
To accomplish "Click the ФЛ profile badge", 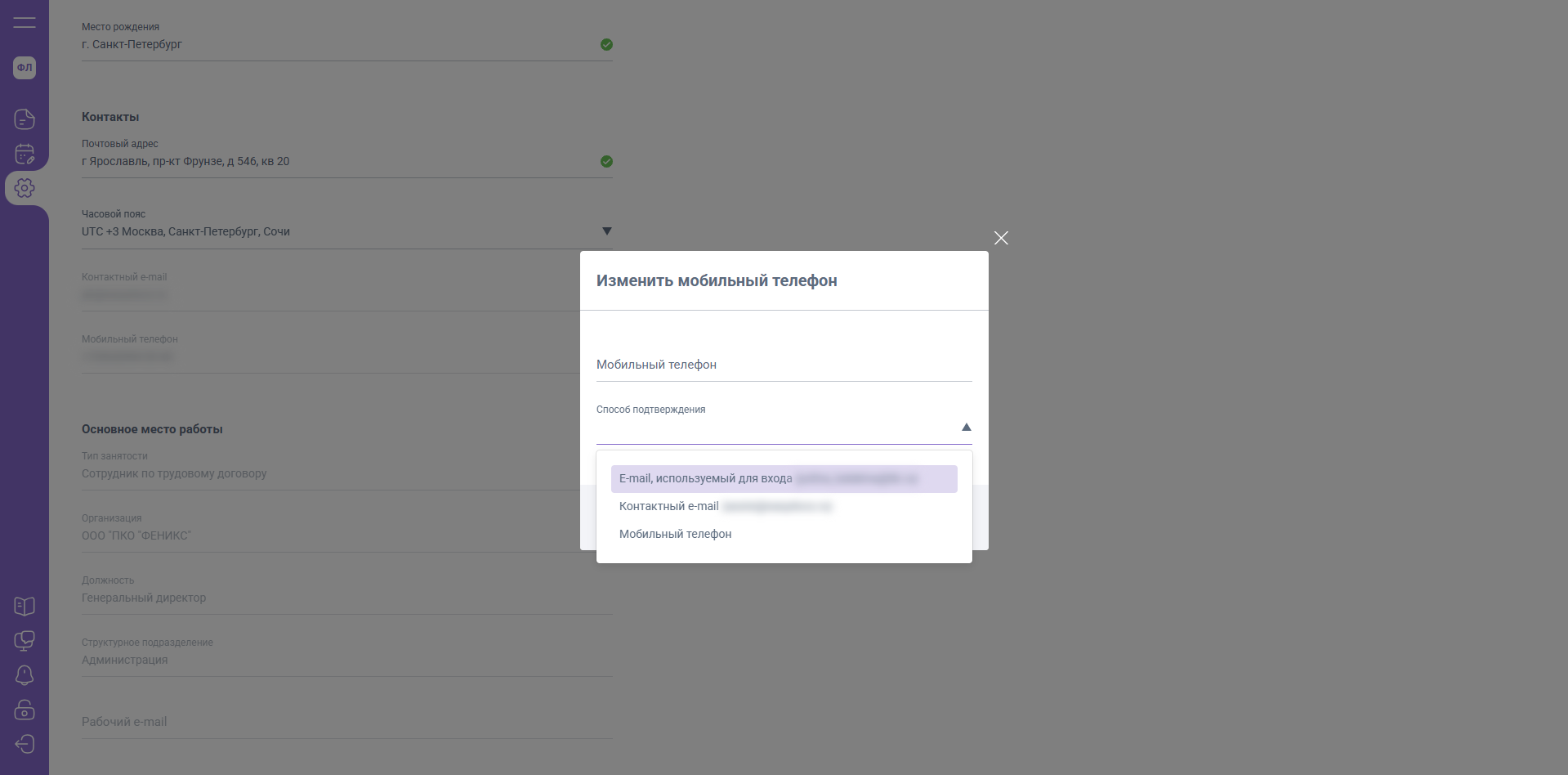I will pos(25,68).
